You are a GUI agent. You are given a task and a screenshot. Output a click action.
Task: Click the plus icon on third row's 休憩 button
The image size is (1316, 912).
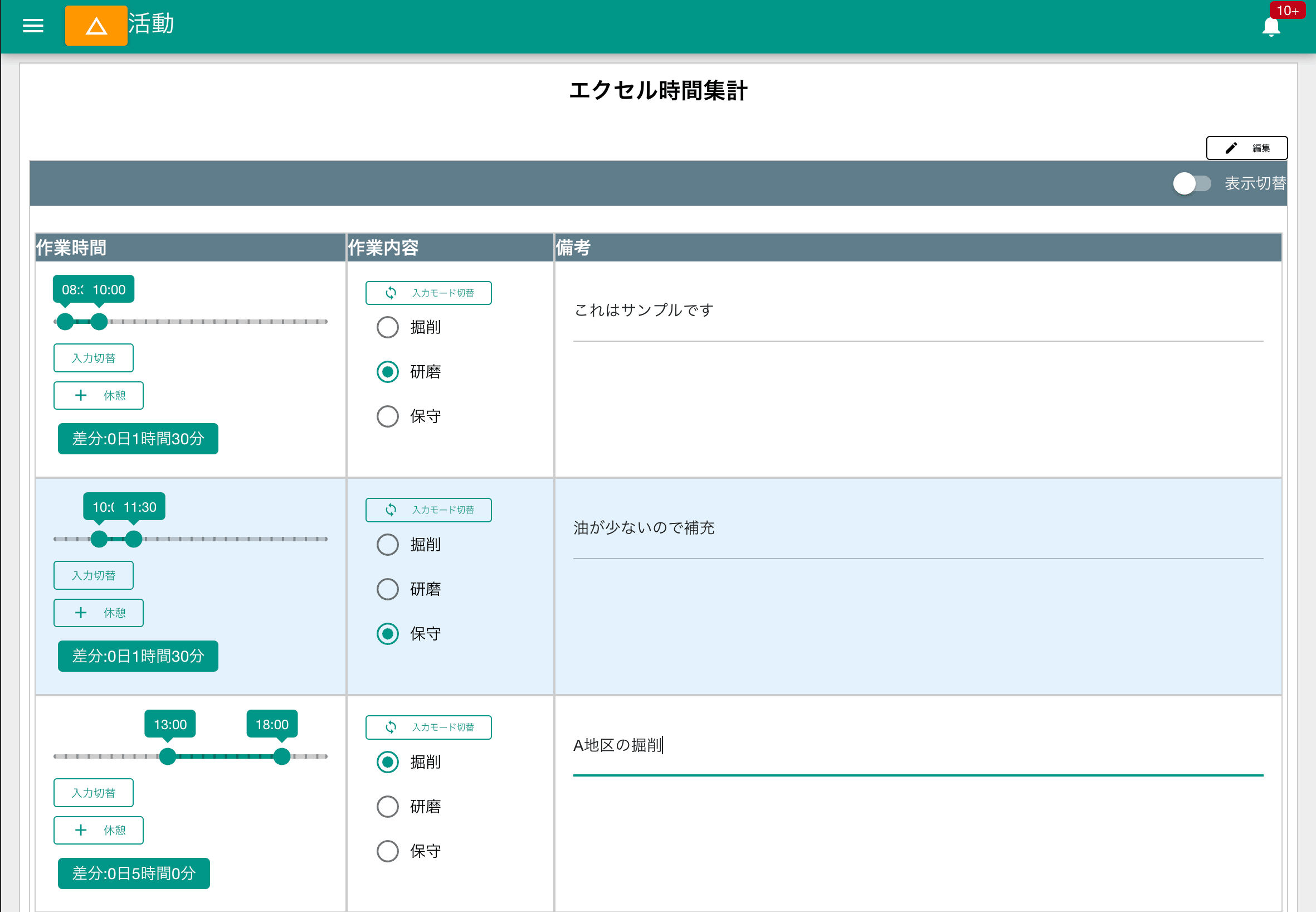click(81, 829)
